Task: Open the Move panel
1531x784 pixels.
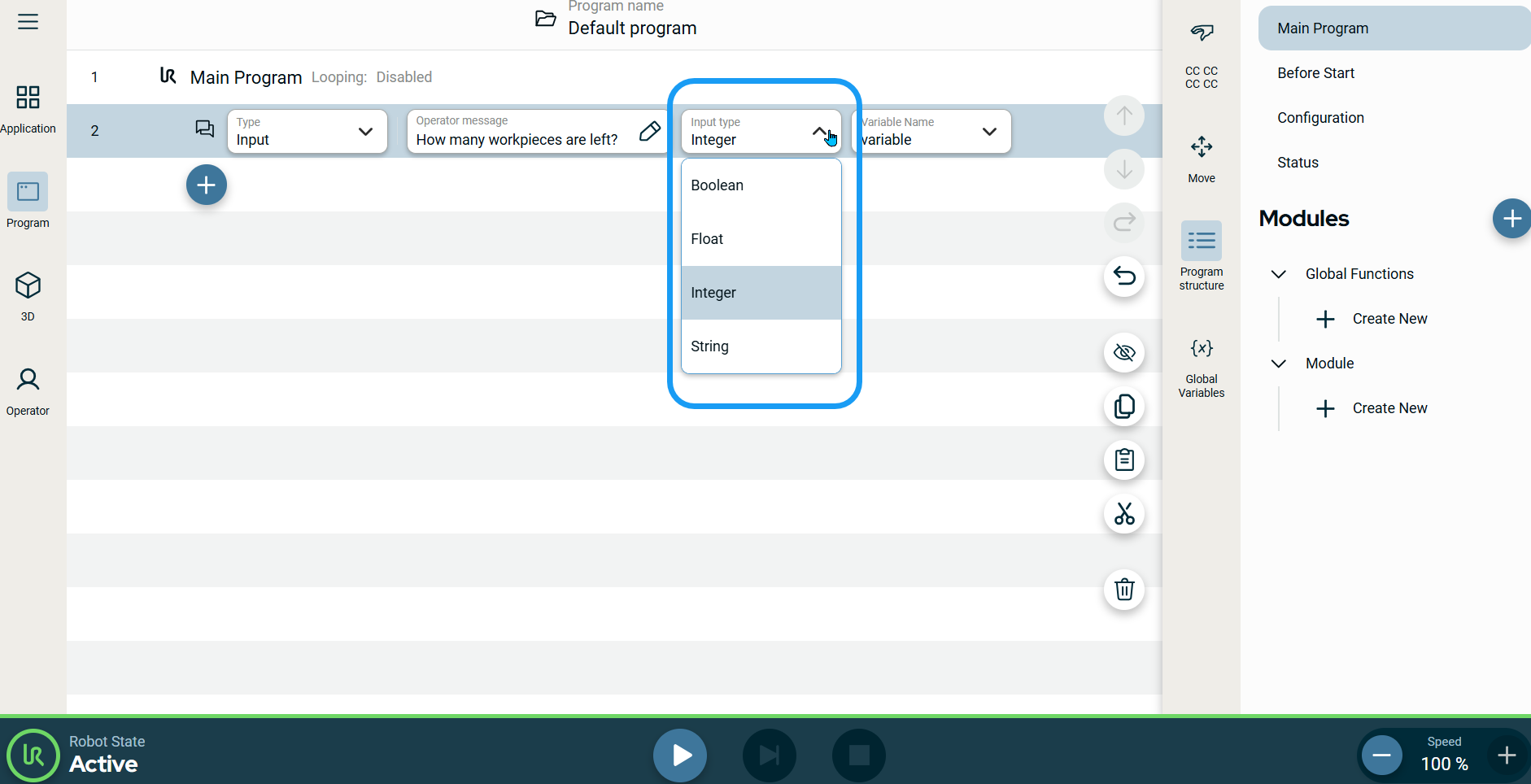Action: pos(1201,159)
